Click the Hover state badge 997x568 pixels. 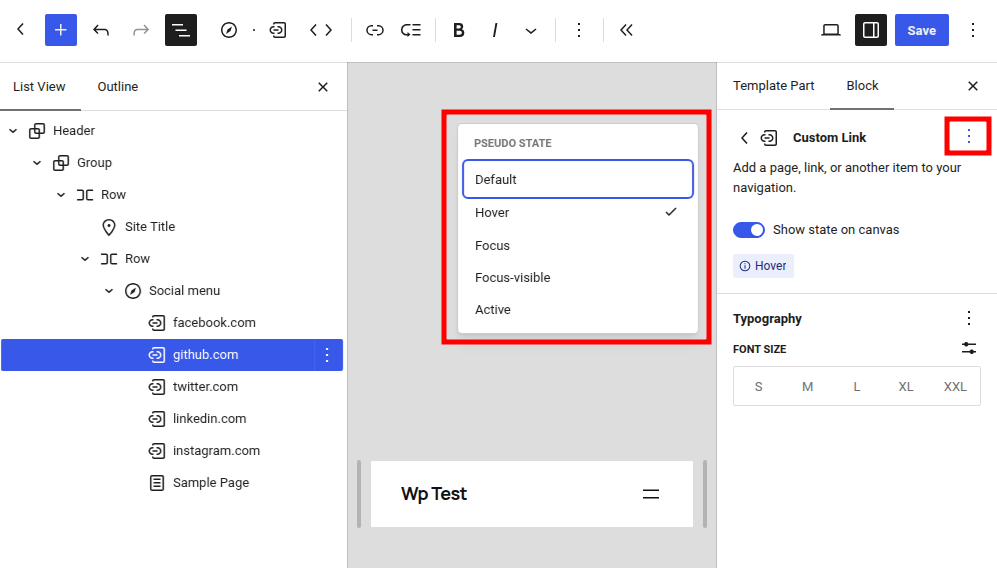tap(763, 266)
